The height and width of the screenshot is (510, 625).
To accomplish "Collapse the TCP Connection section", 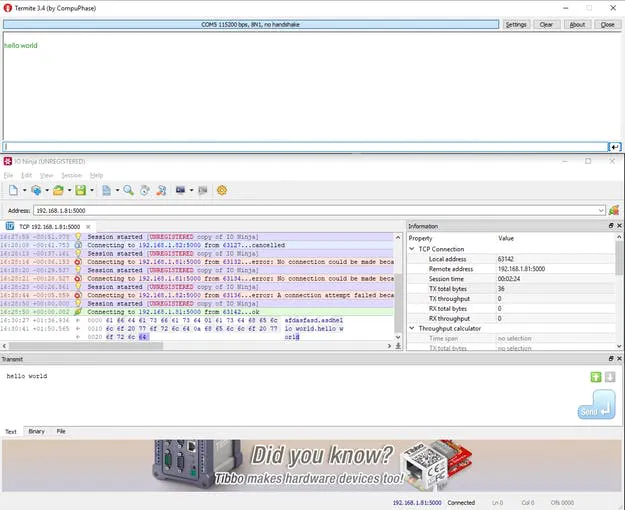I will pos(412,249).
